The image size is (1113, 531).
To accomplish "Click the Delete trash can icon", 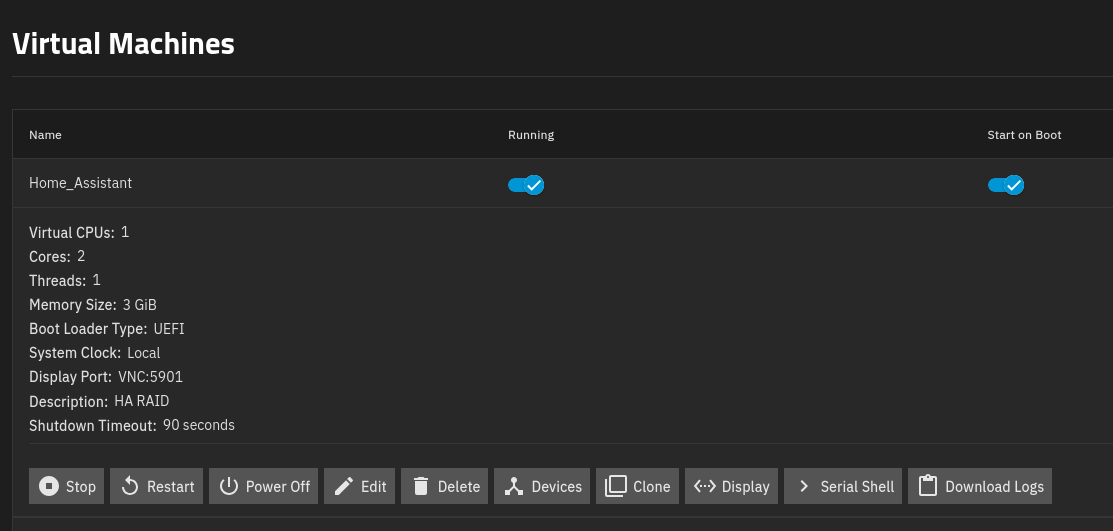I will (421, 486).
